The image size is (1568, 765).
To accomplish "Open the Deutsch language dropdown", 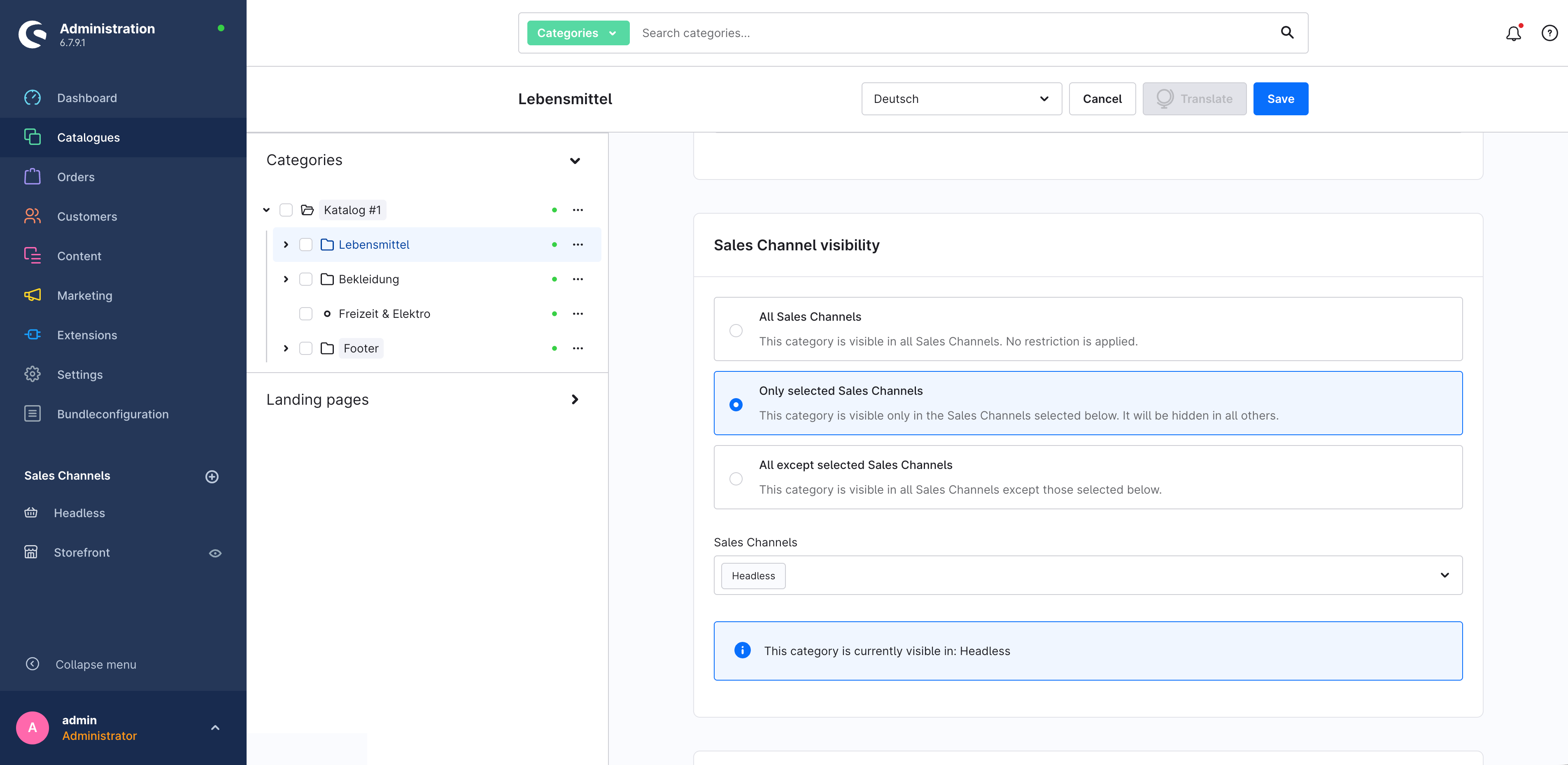I will (961, 98).
